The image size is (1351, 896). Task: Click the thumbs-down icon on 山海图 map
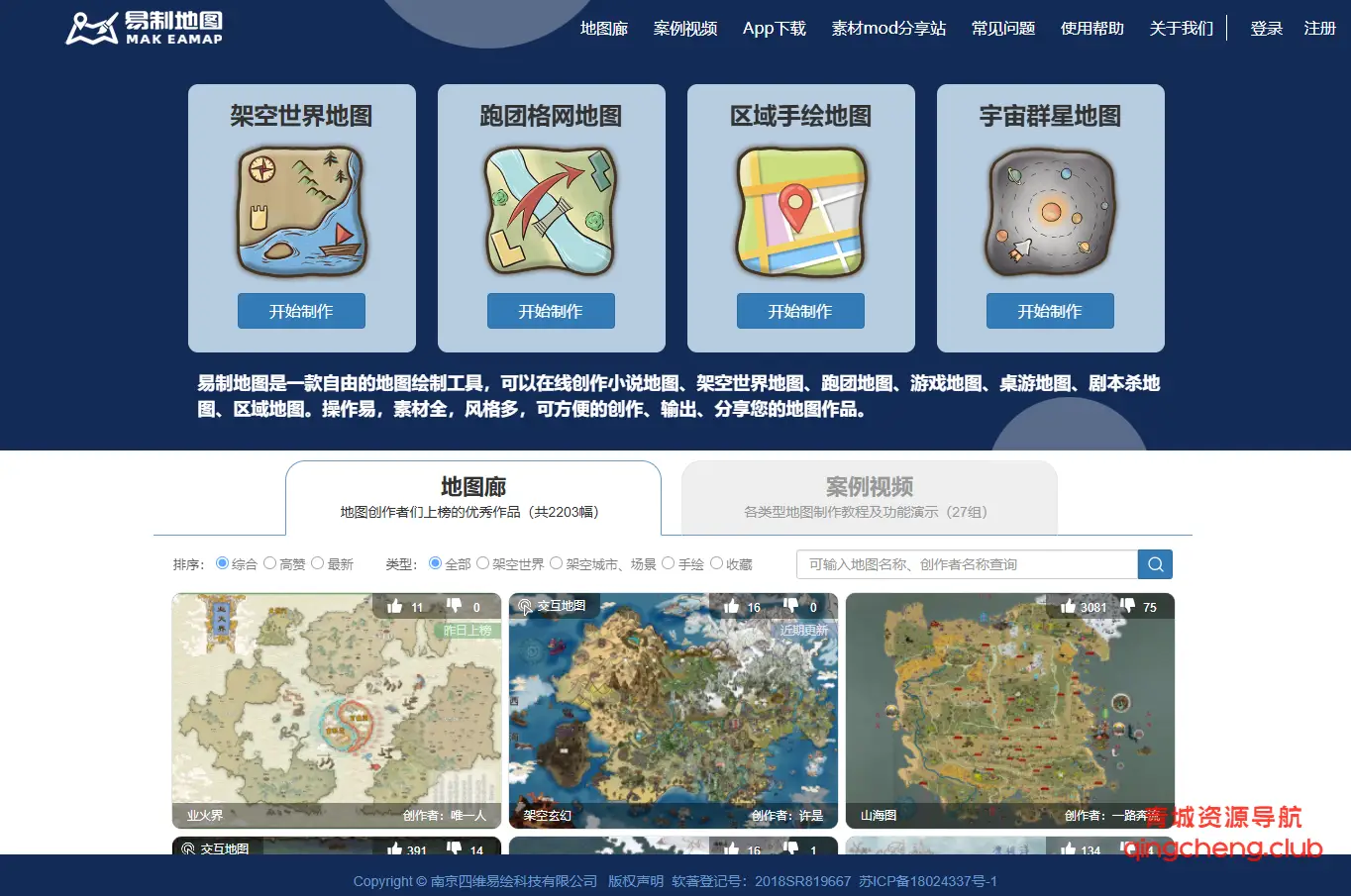tap(1128, 606)
